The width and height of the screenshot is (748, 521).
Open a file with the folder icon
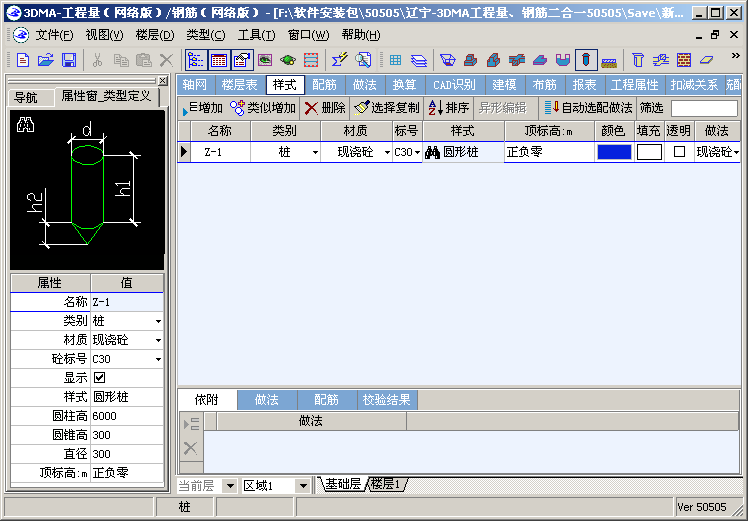click(45, 60)
